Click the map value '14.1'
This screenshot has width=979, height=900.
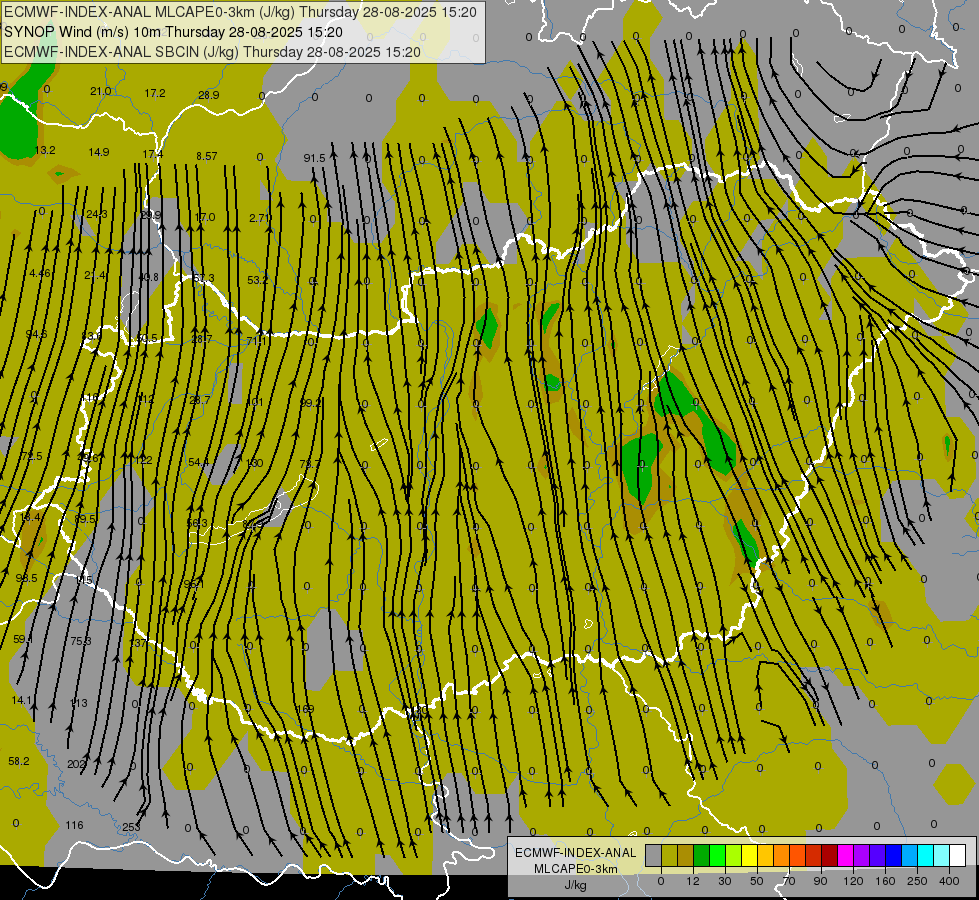(22, 700)
